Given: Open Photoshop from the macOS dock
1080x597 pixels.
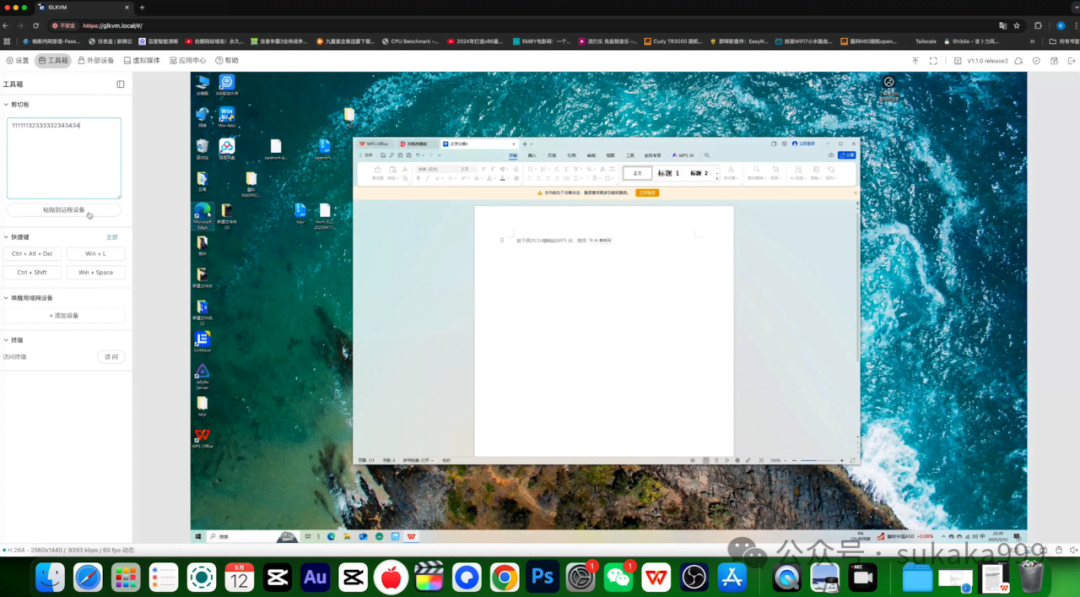Looking at the screenshot, I should [x=542, y=577].
